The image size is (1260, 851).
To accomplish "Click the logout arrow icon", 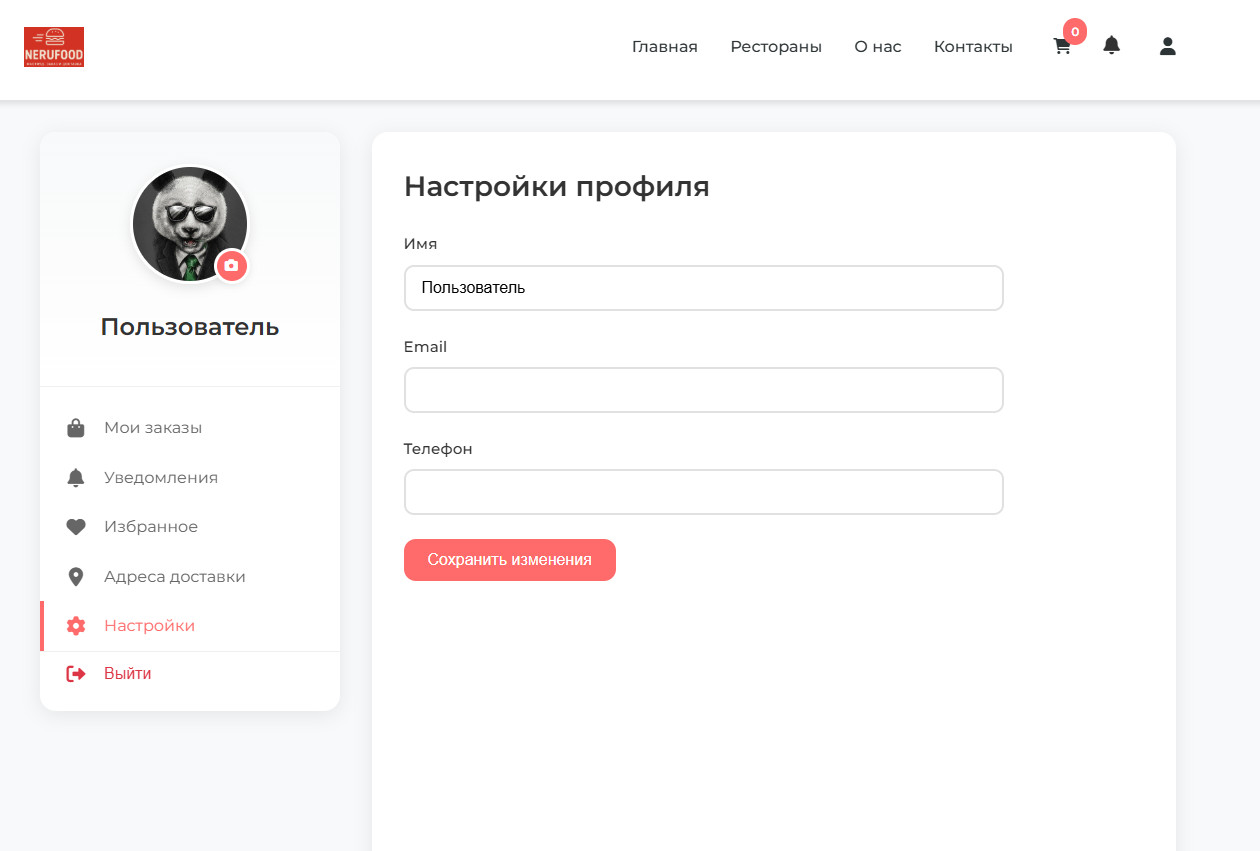I will [76, 674].
